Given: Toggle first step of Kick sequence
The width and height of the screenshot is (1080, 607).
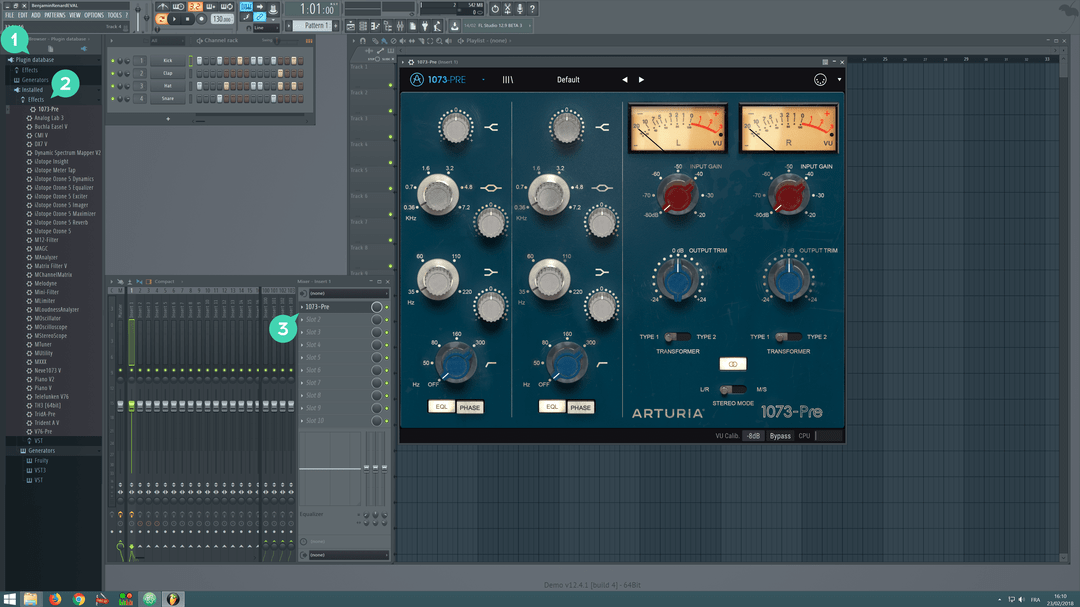Looking at the screenshot, I should (x=199, y=61).
